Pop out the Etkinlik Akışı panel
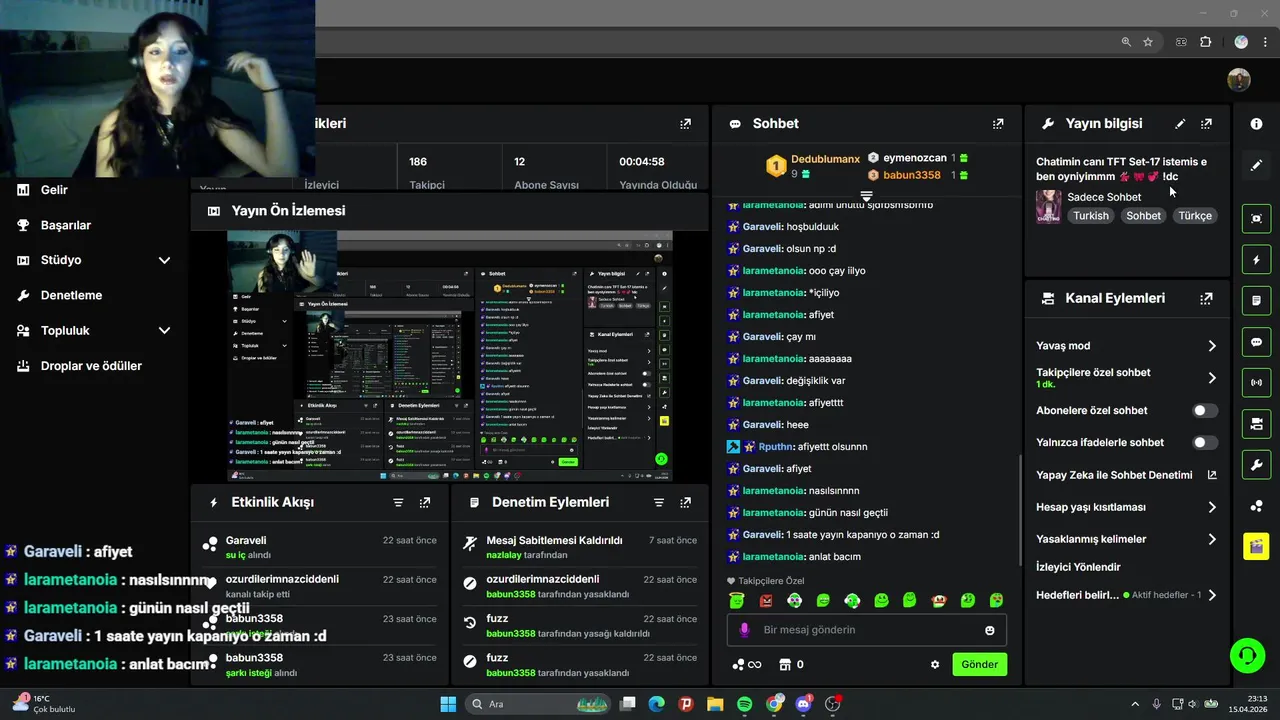The height and width of the screenshot is (720, 1280). 425,502
